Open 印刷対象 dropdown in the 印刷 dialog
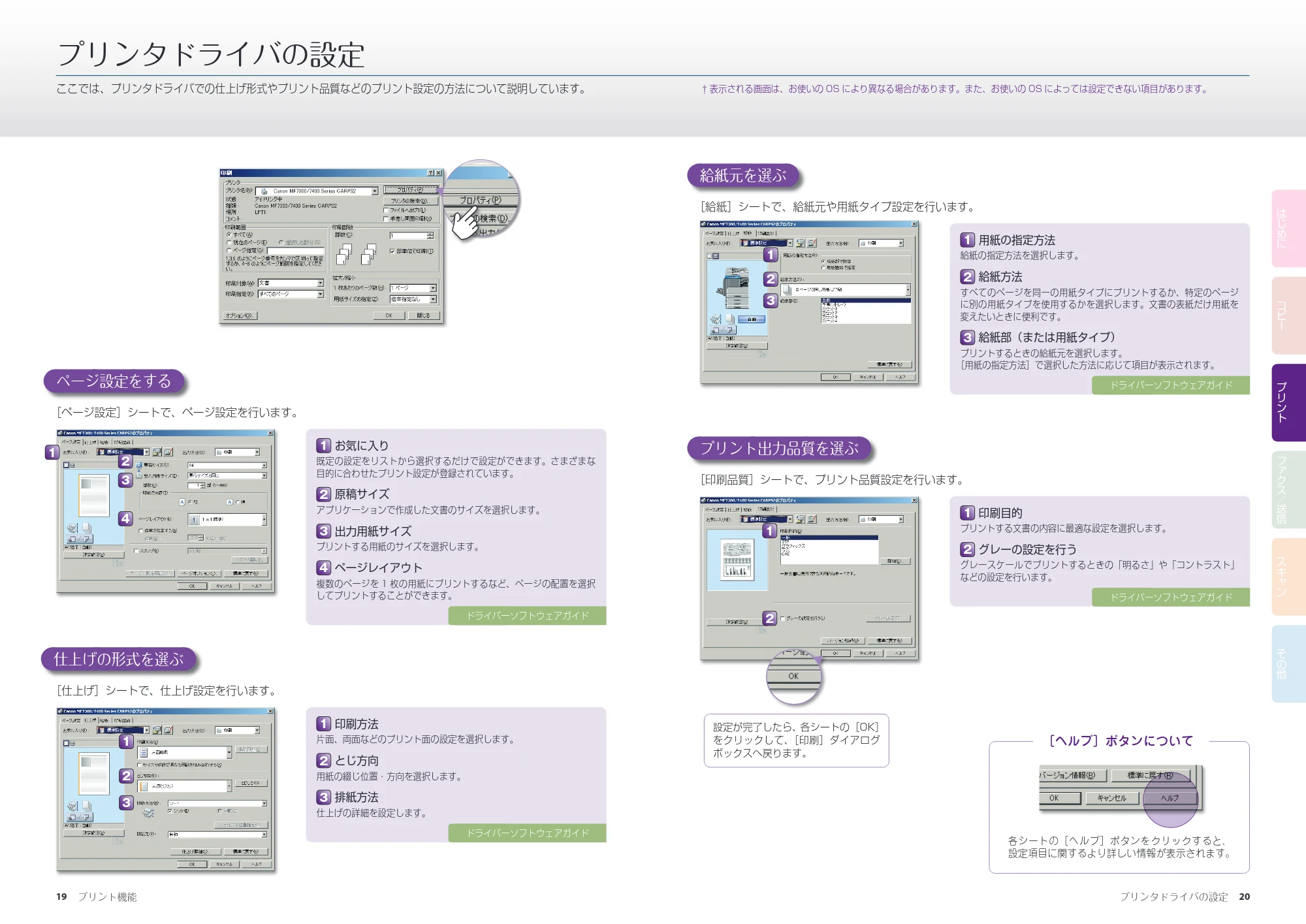The width and height of the screenshot is (1306, 924). point(321,283)
